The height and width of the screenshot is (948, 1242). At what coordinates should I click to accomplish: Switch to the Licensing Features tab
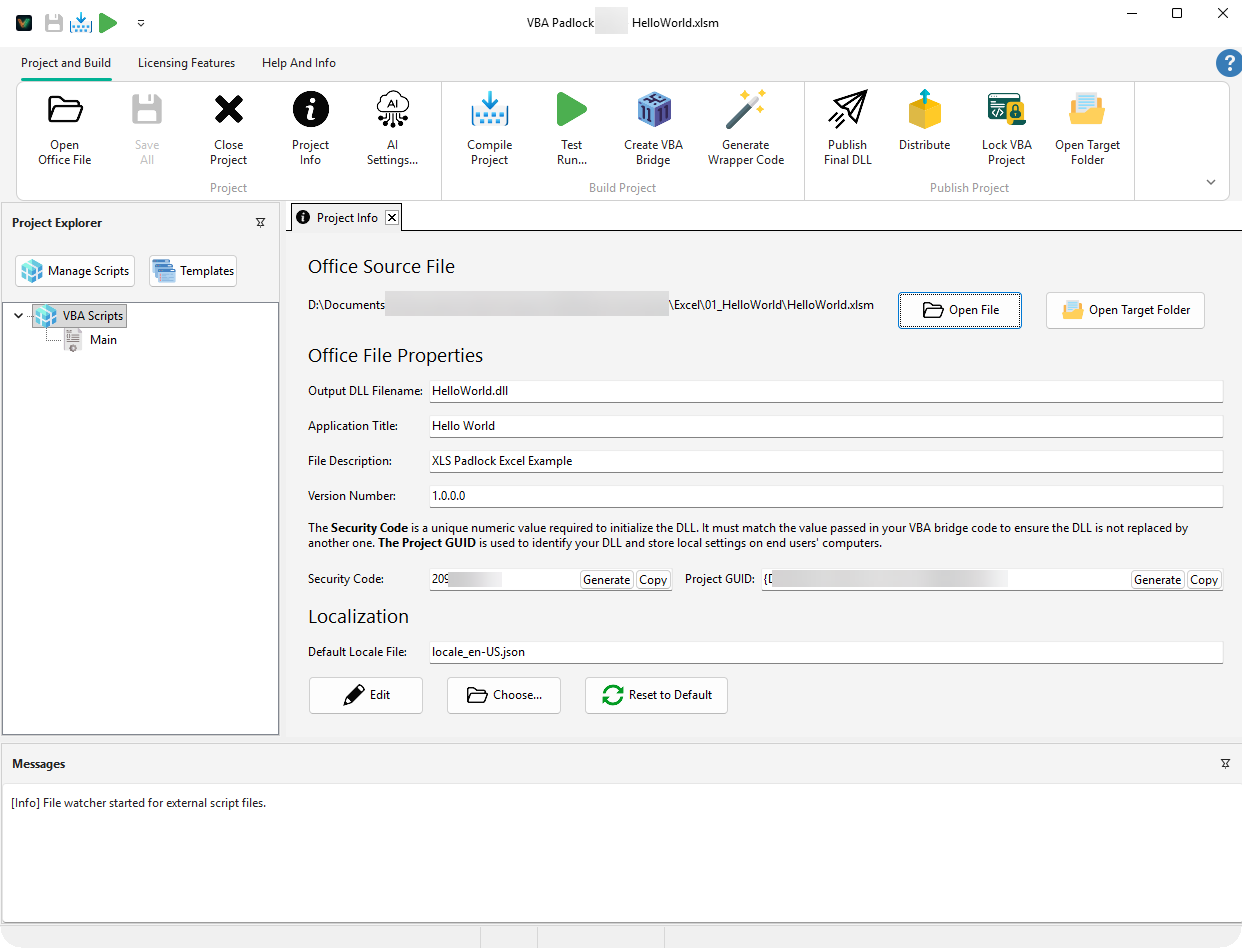click(186, 63)
